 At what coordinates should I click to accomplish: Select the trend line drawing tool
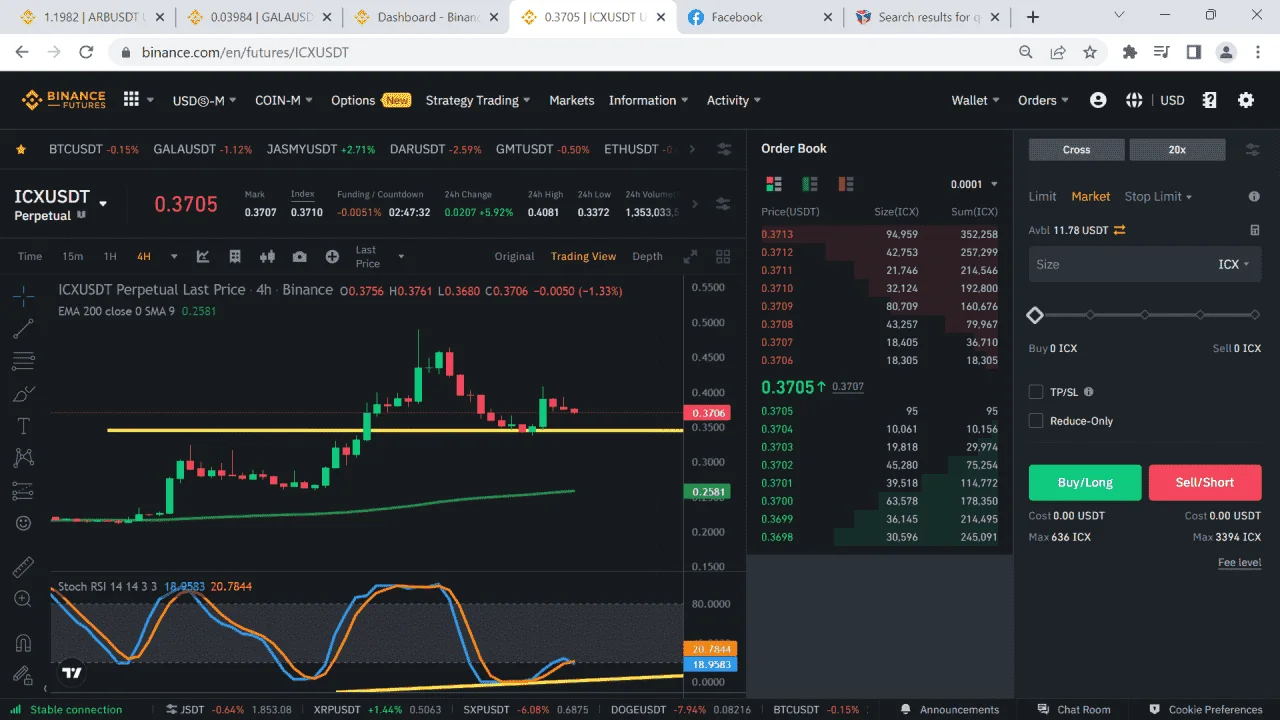23,327
